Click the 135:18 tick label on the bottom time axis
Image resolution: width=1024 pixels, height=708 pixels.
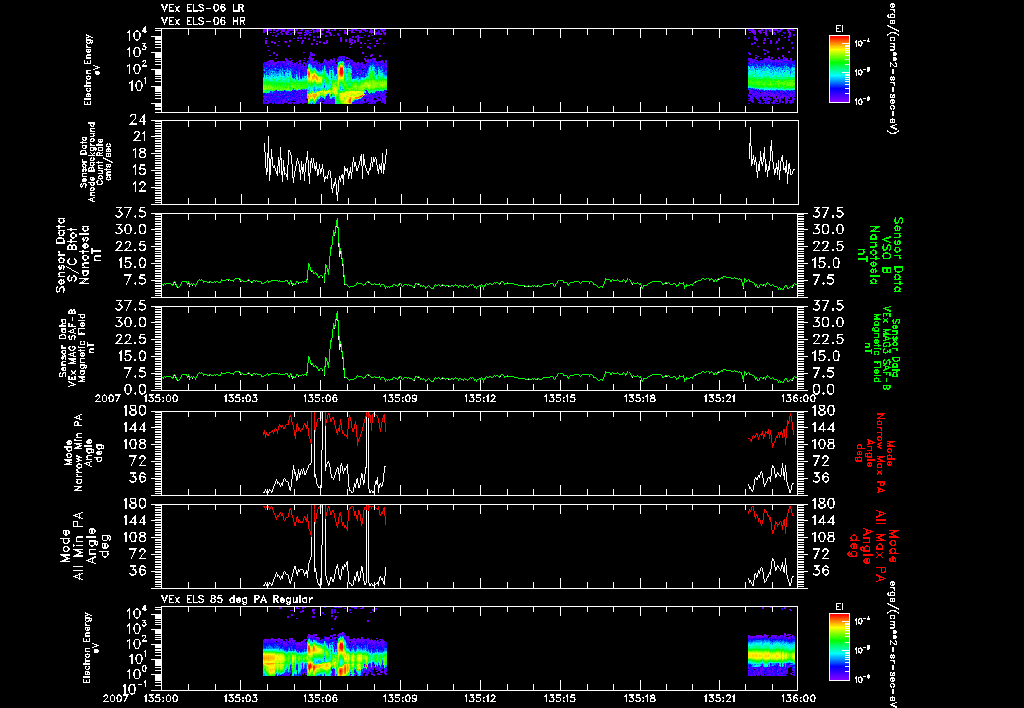(640, 698)
